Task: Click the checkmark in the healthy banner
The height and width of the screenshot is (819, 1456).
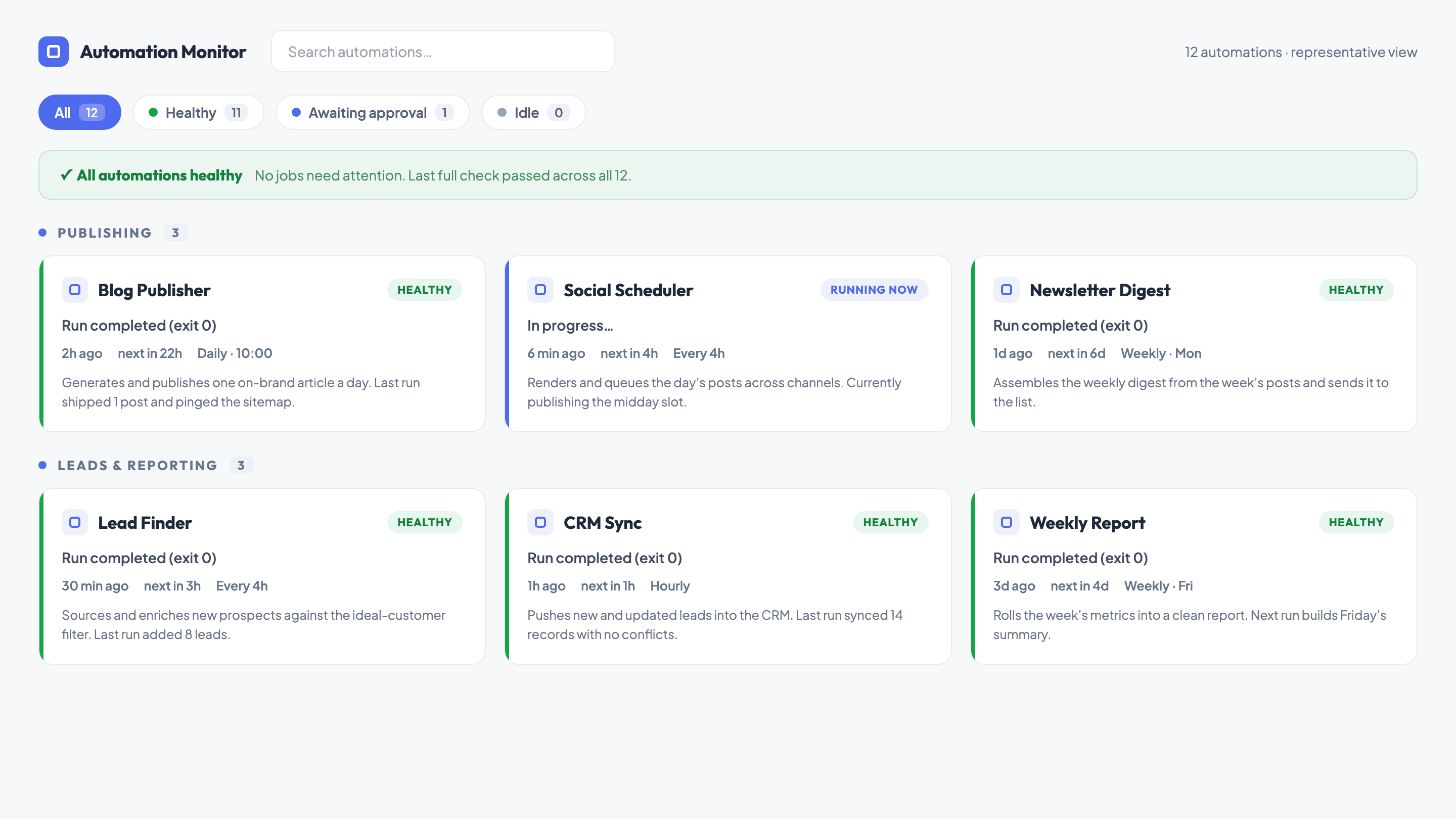Action: pos(66,175)
